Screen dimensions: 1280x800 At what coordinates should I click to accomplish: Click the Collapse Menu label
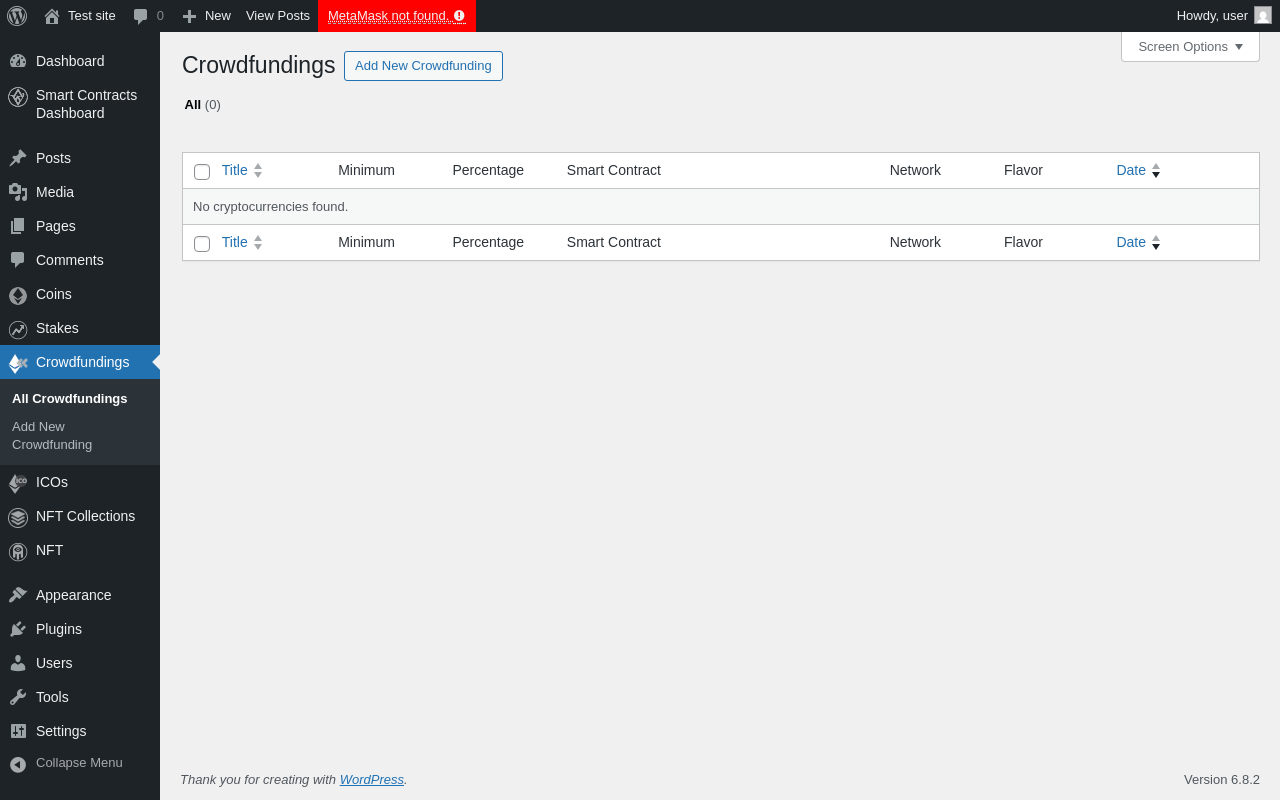[79, 763]
